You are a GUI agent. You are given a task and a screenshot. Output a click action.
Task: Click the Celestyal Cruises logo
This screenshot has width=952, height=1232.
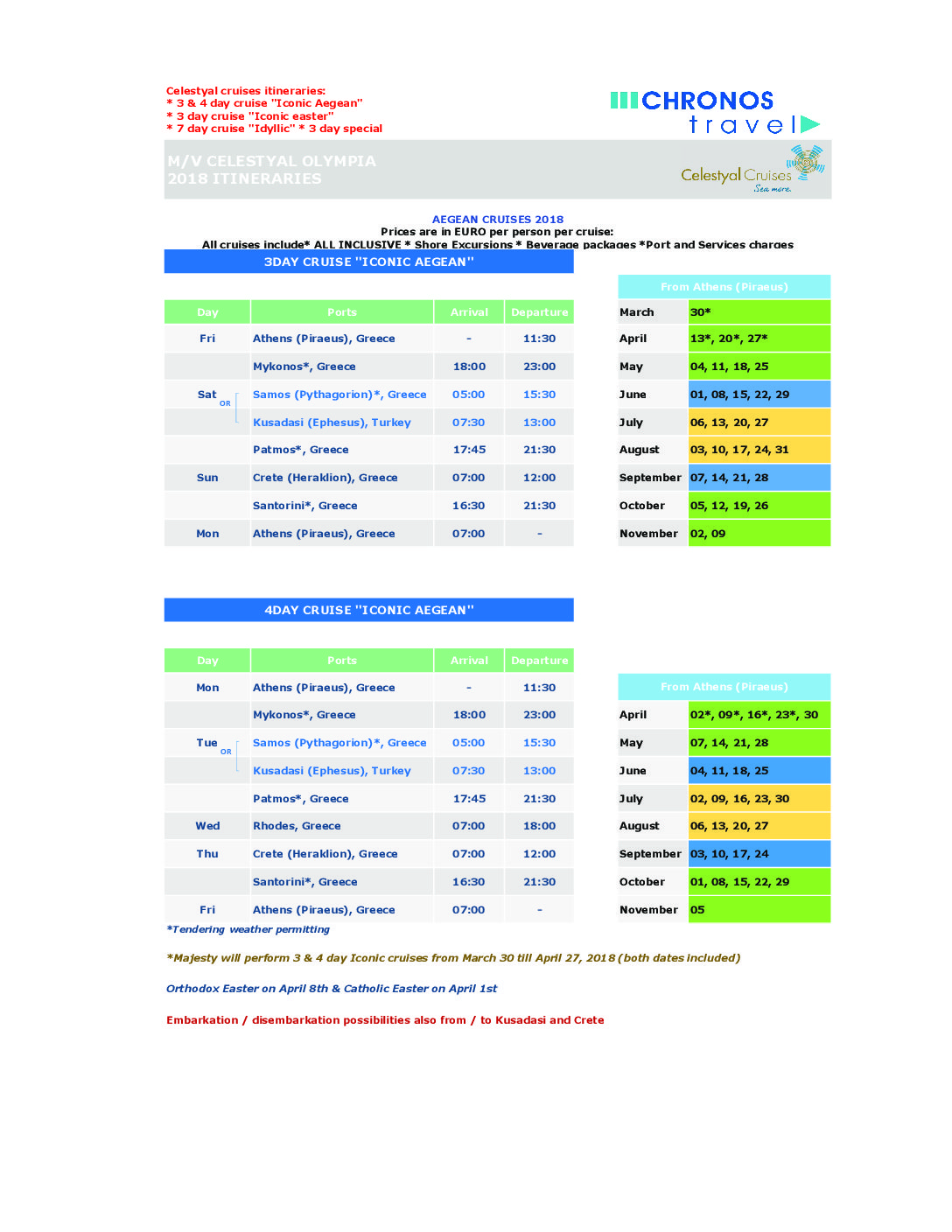[x=752, y=170]
